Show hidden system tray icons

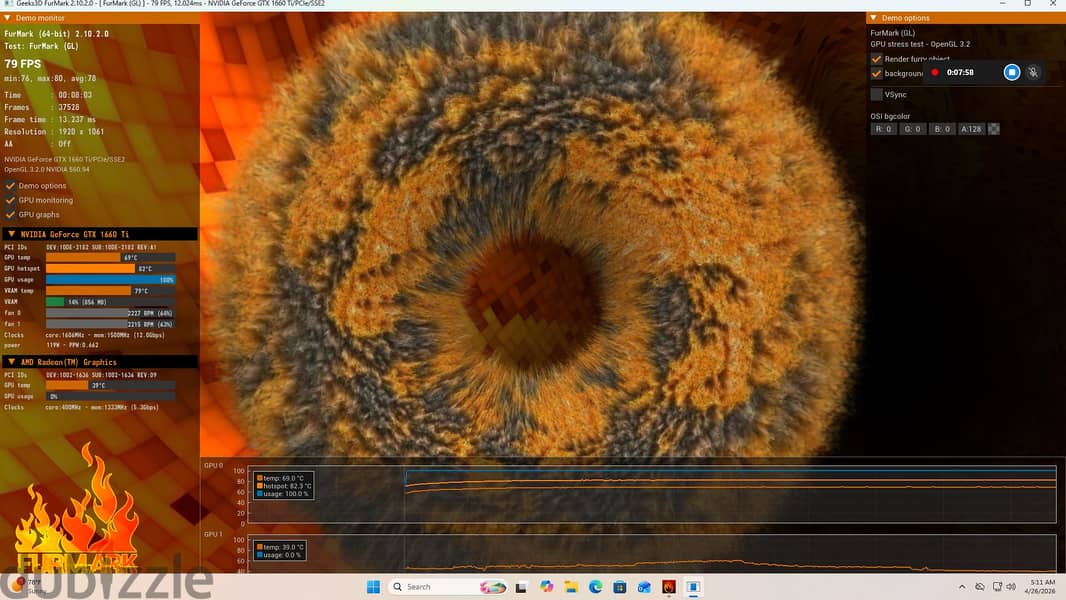click(x=962, y=586)
